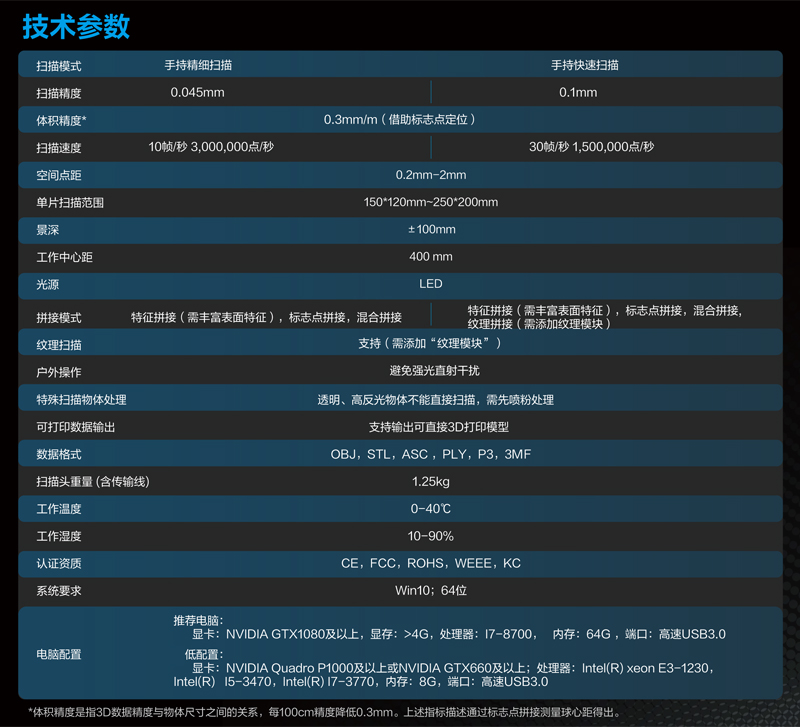Click the OBJ, STL, ASC data formats text
800x727 pixels.
coord(431,454)
